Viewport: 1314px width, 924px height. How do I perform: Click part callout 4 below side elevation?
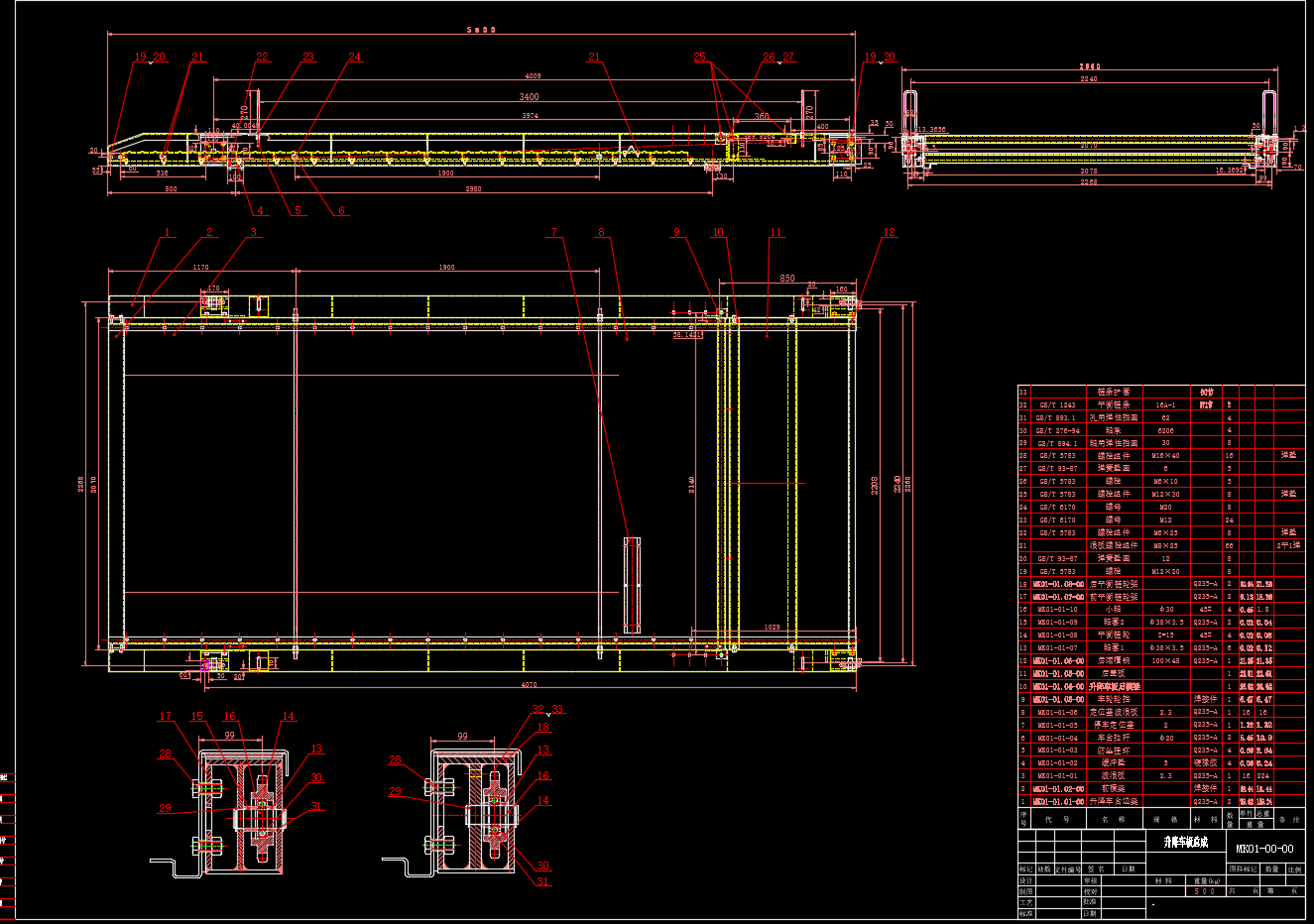tap(261, 210)
